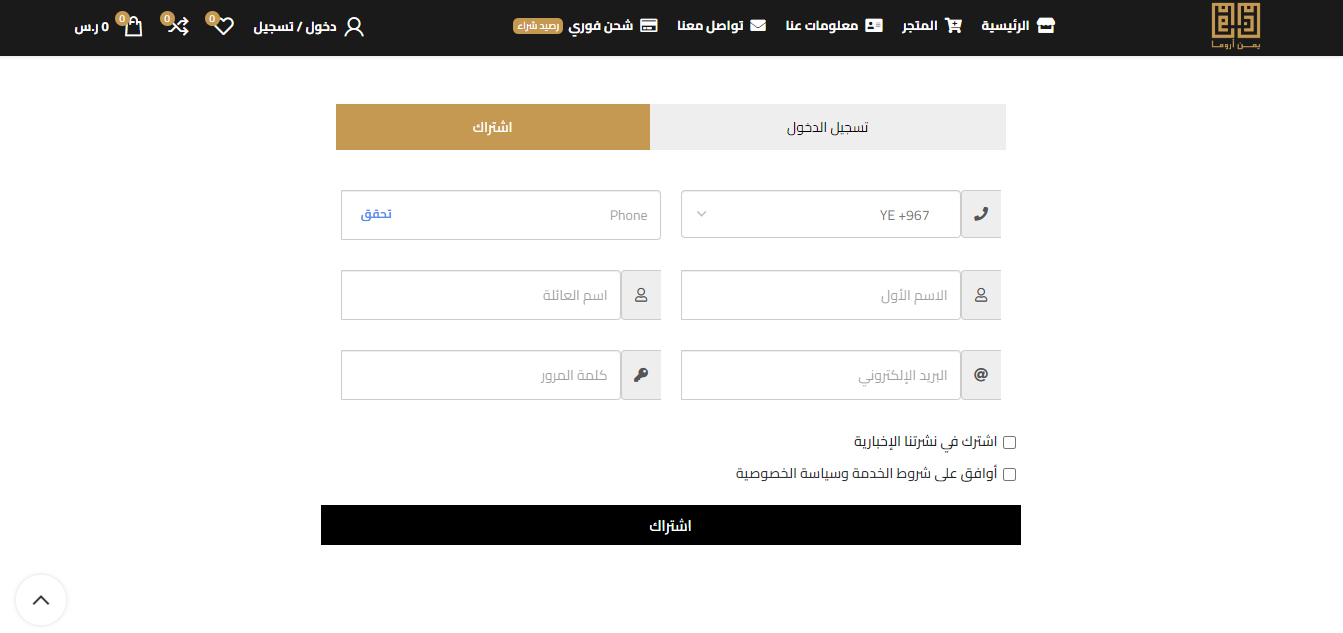Viewport: 1343px width, 633px height.
Task: Go to الرئيسية home menu item
Action: [x=1018, y=26]
